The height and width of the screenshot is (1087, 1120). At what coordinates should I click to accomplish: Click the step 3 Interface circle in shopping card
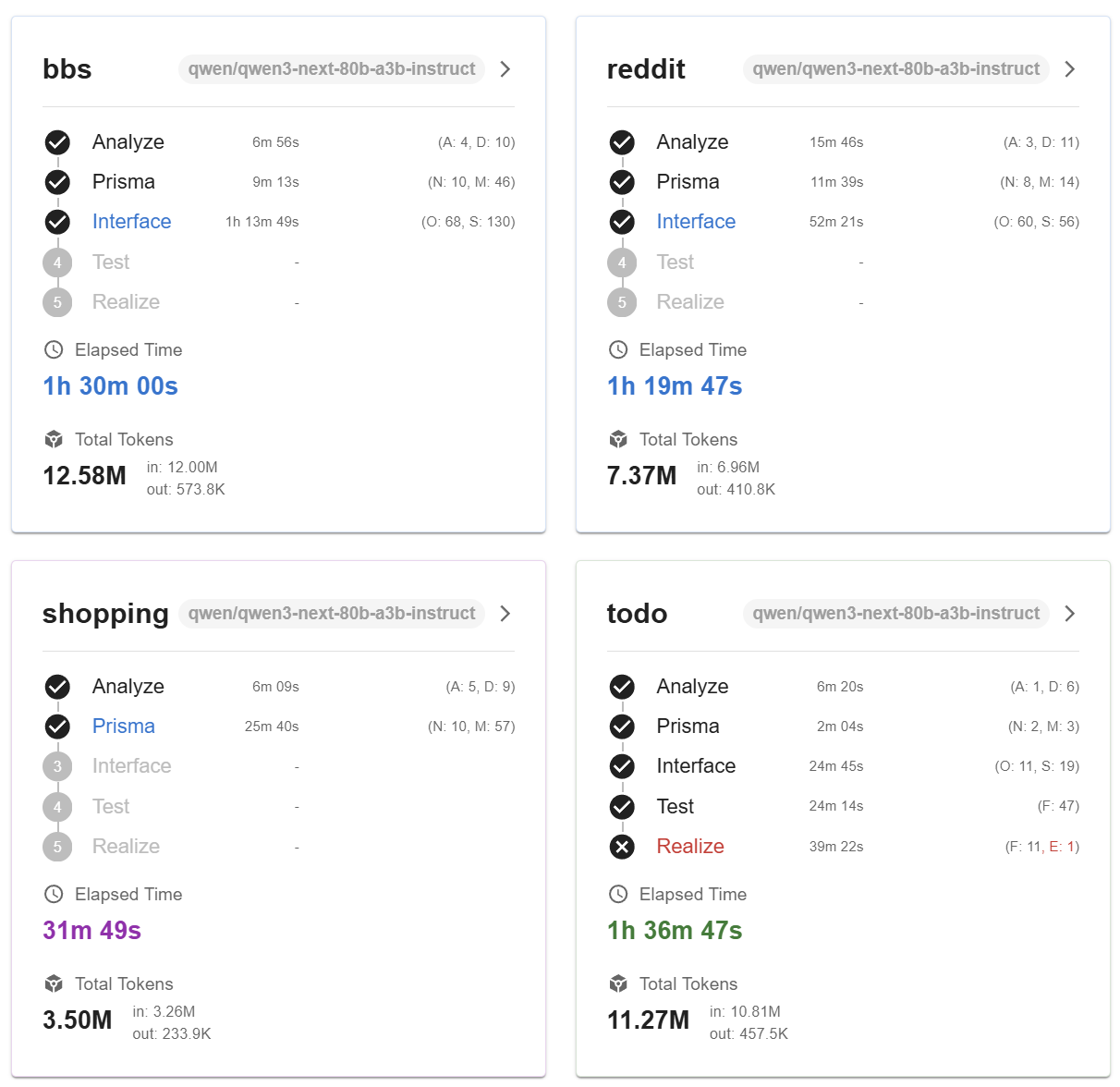(x=57, y=766)
